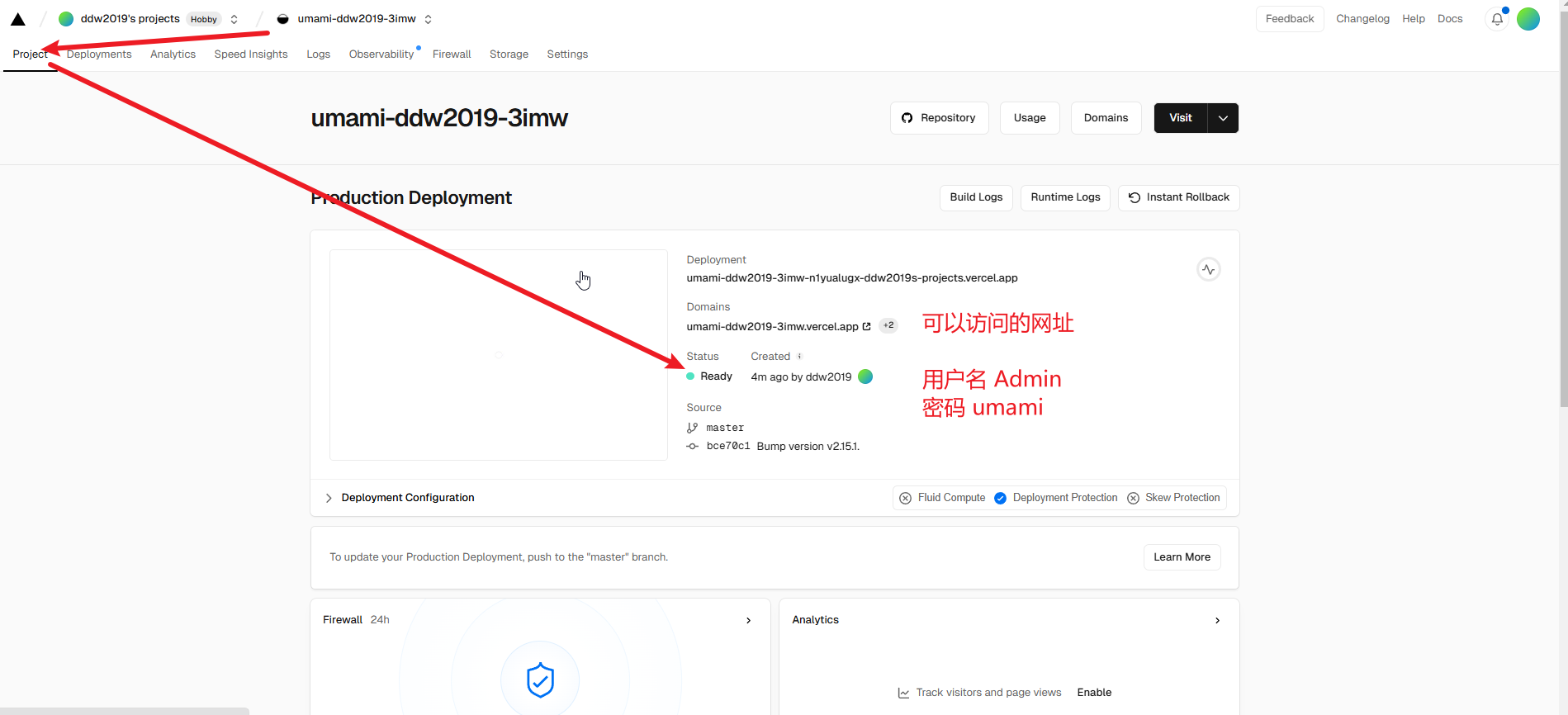Click the Skew Protection label
Screen dimensions: 1568x715
(x=1182, y=498)
